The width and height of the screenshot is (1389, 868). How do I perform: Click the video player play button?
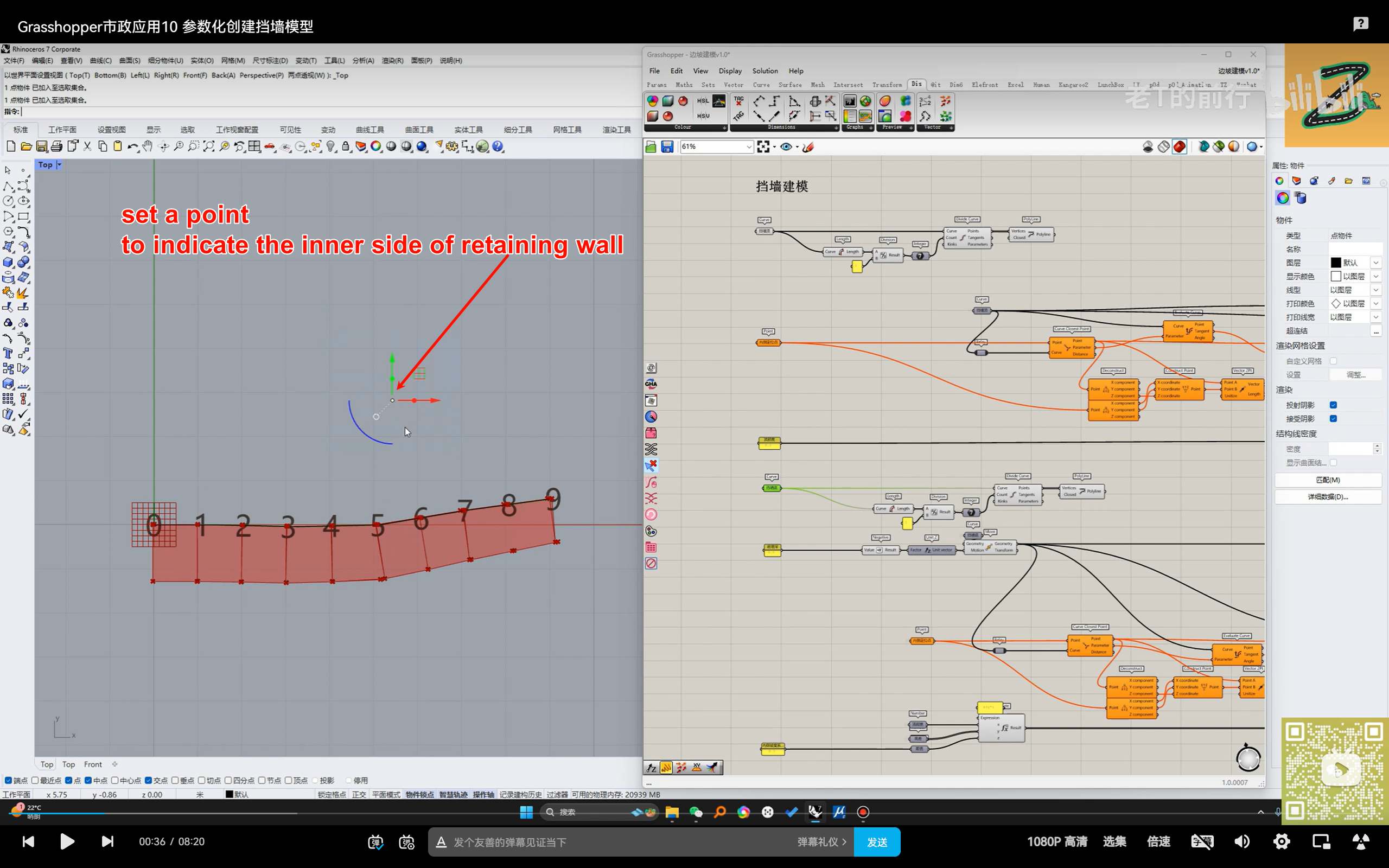point(67,841)
